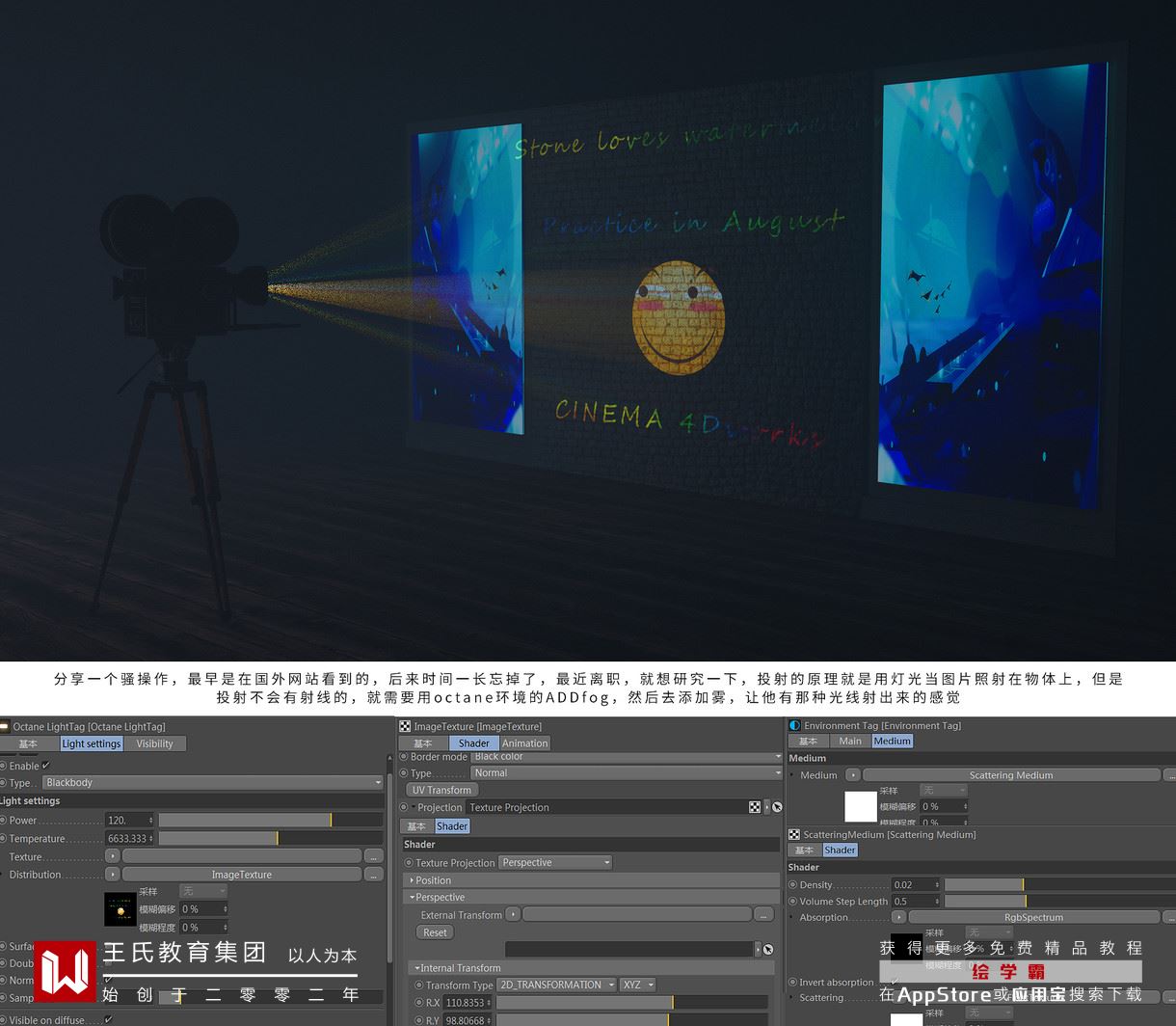Screen dimensions: 1176x1026
Task: Switch to the Medium tab
Action: [893, 742]
